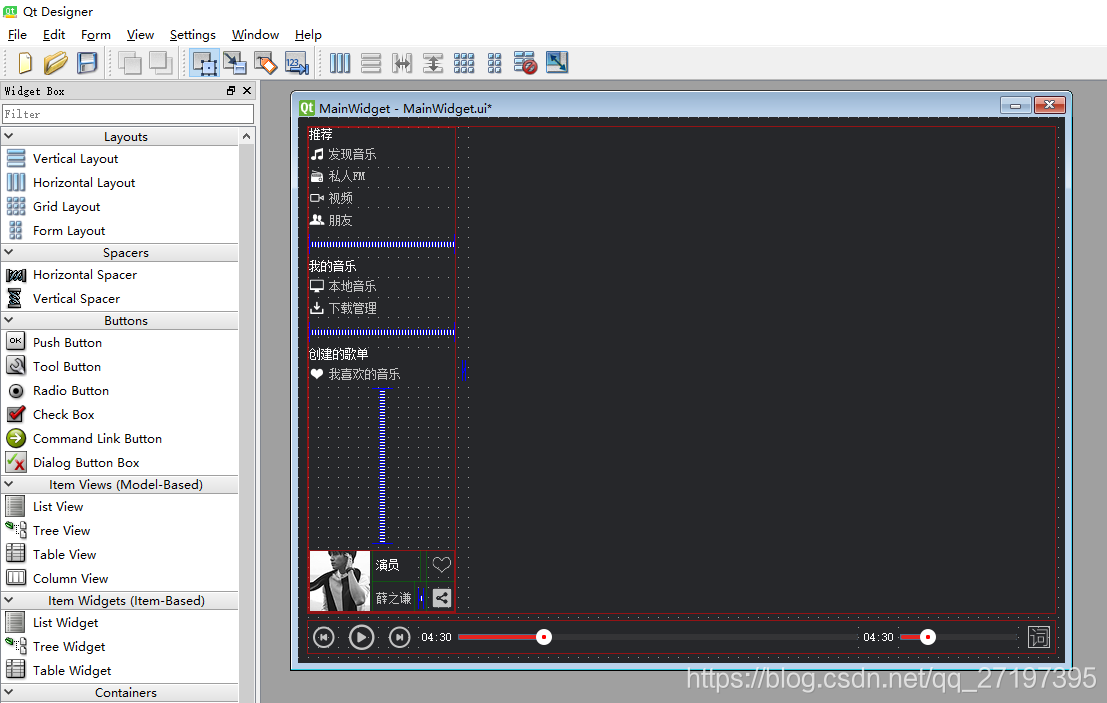Viewport: 1107px width, 703px height.
Task: Select Horizontal Spacer widget
Action: pos(85,275)
